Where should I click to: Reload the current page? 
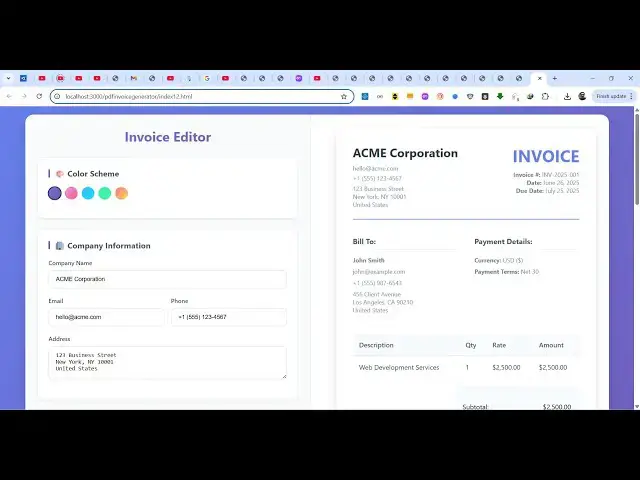pyautogui.click(x=39, y=96)
